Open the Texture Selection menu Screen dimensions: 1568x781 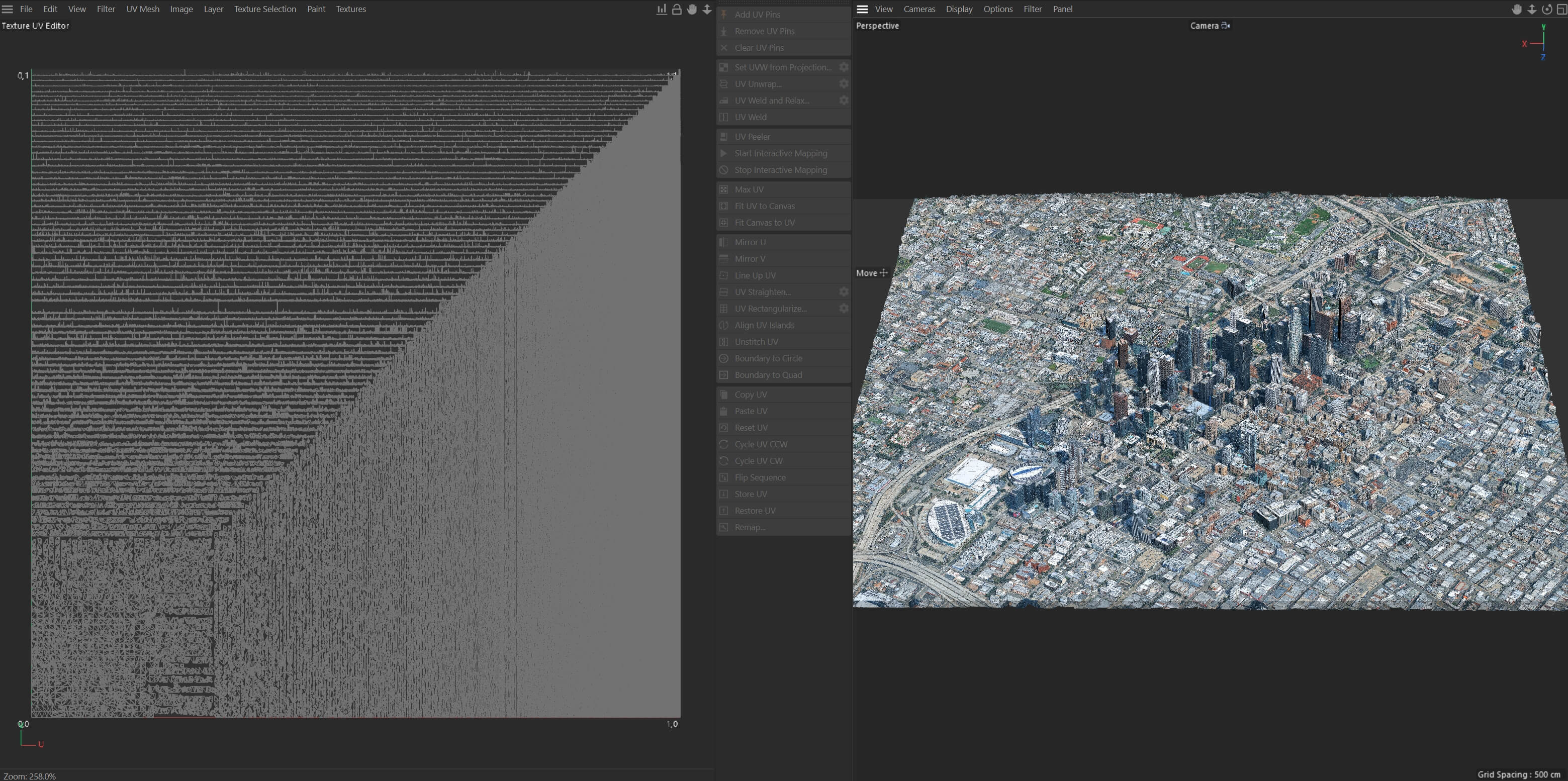click(x=265, y=9)
